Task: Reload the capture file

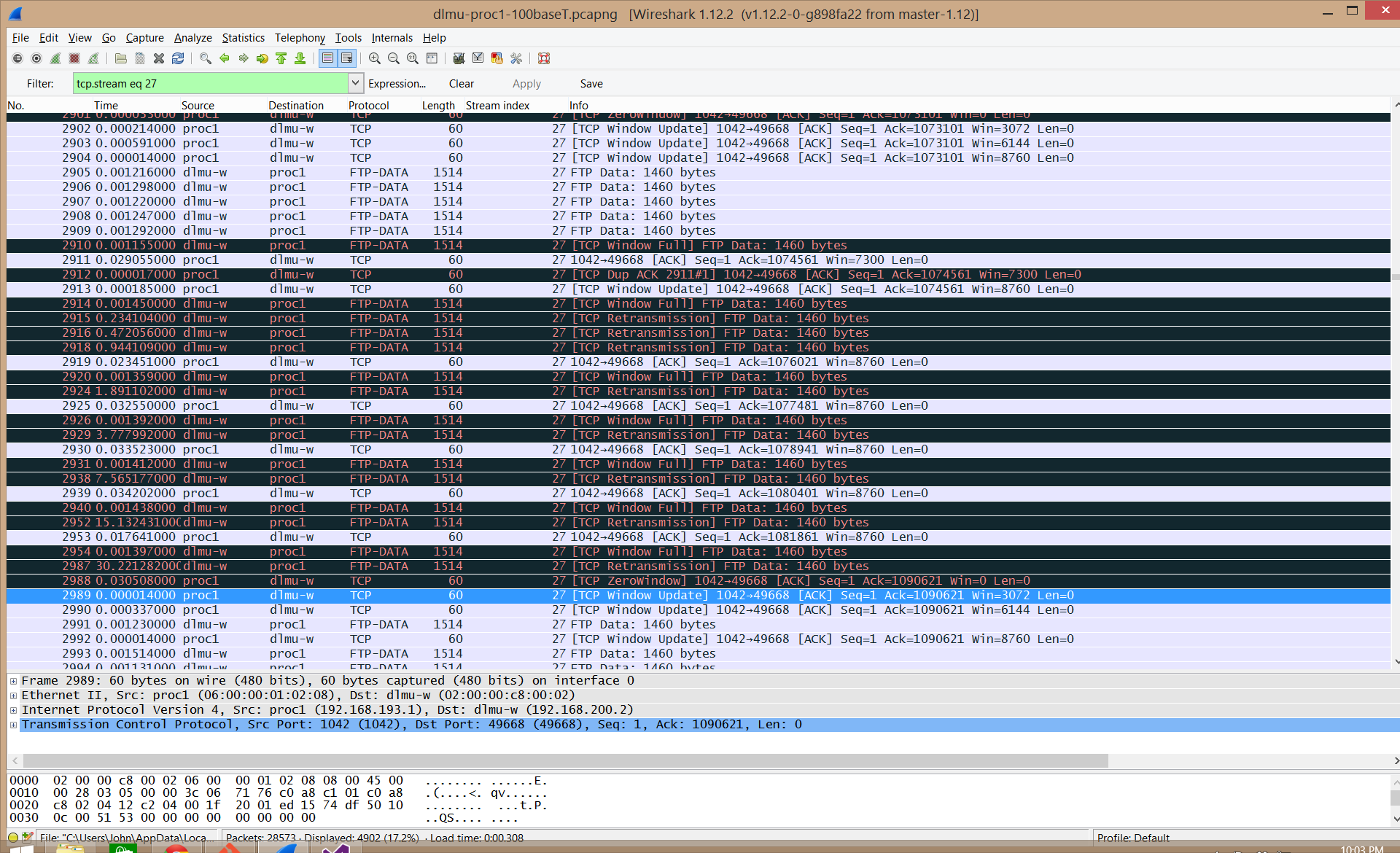Action: (178, 58)
